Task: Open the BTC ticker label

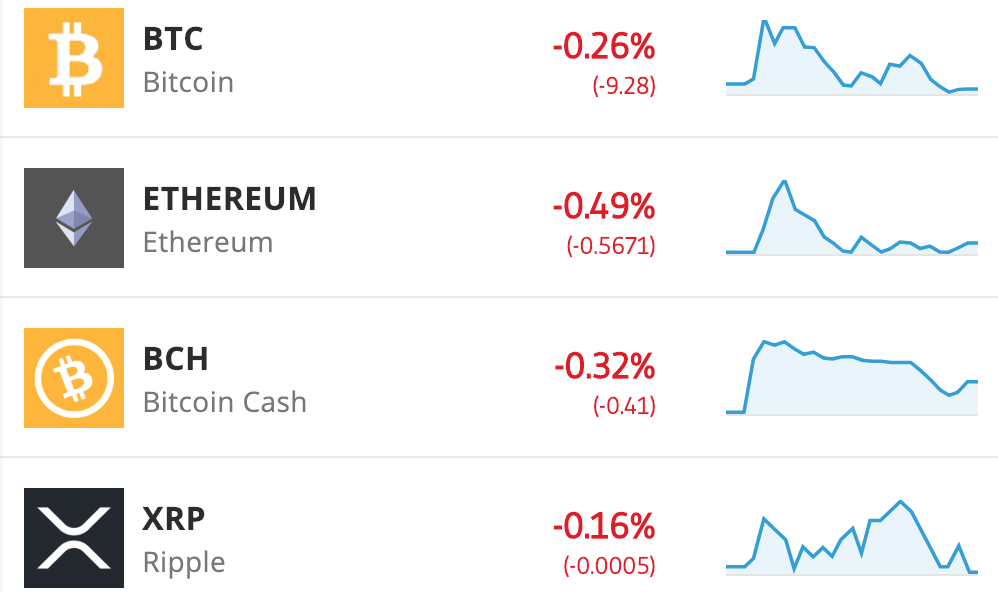Action: tap(172, 39)
